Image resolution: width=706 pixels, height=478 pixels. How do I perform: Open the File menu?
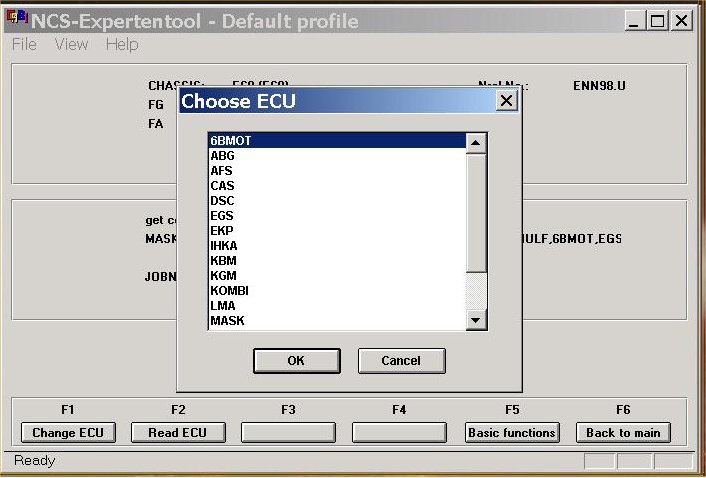[24, 45]
